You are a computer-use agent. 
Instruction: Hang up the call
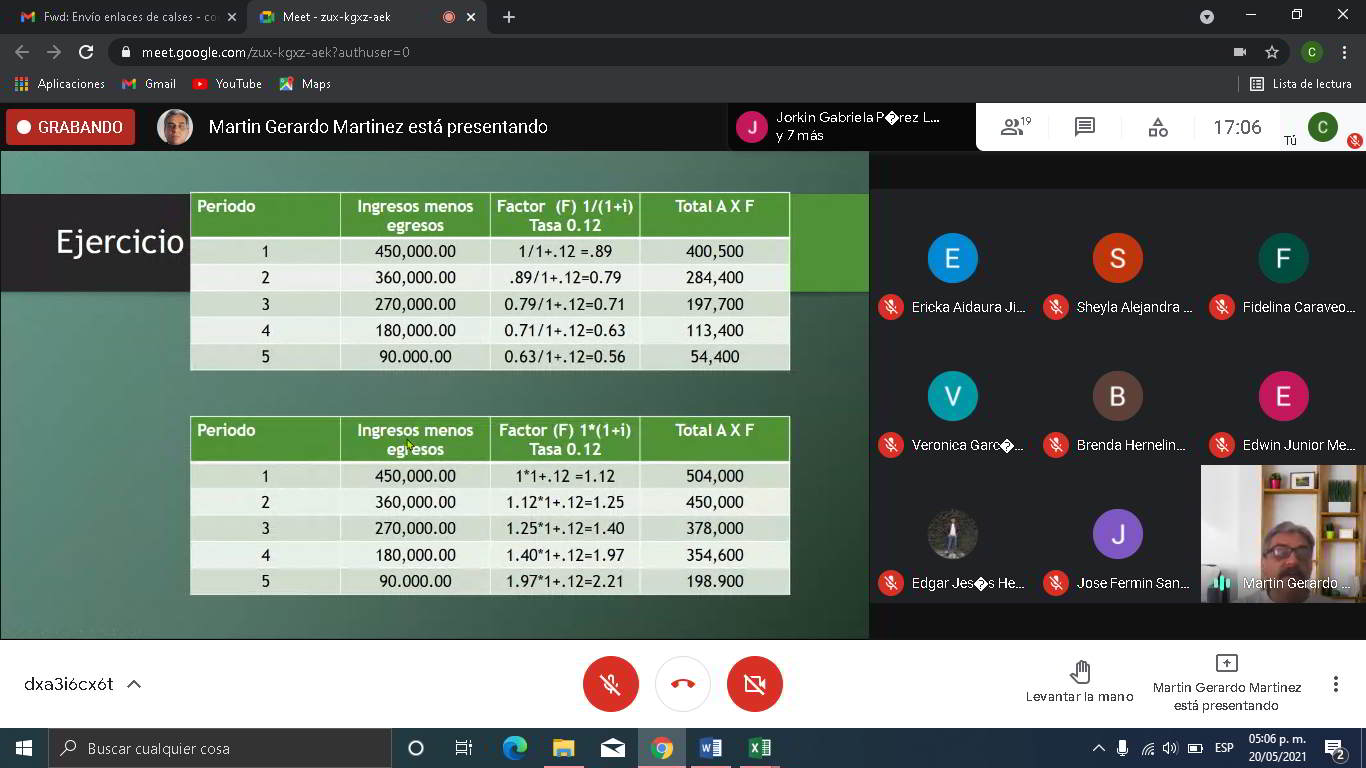682,684
